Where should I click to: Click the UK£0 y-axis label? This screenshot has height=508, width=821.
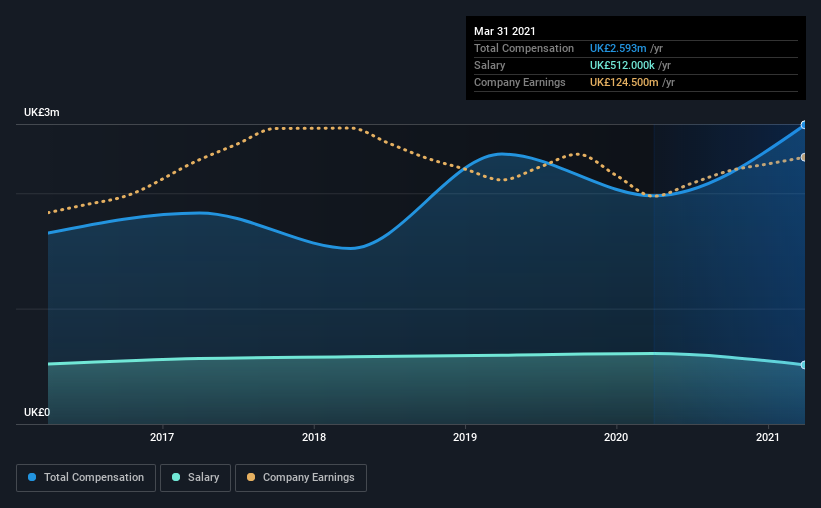point(37,412)
